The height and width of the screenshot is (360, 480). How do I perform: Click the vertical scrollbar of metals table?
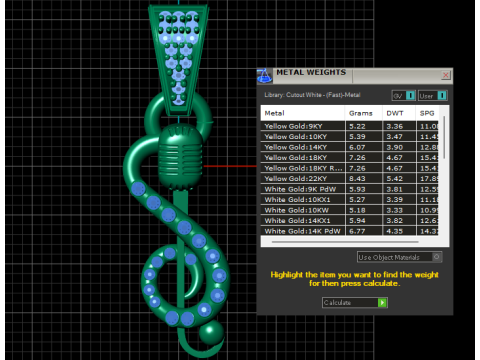pyautogui.click(x=444, y=137)
